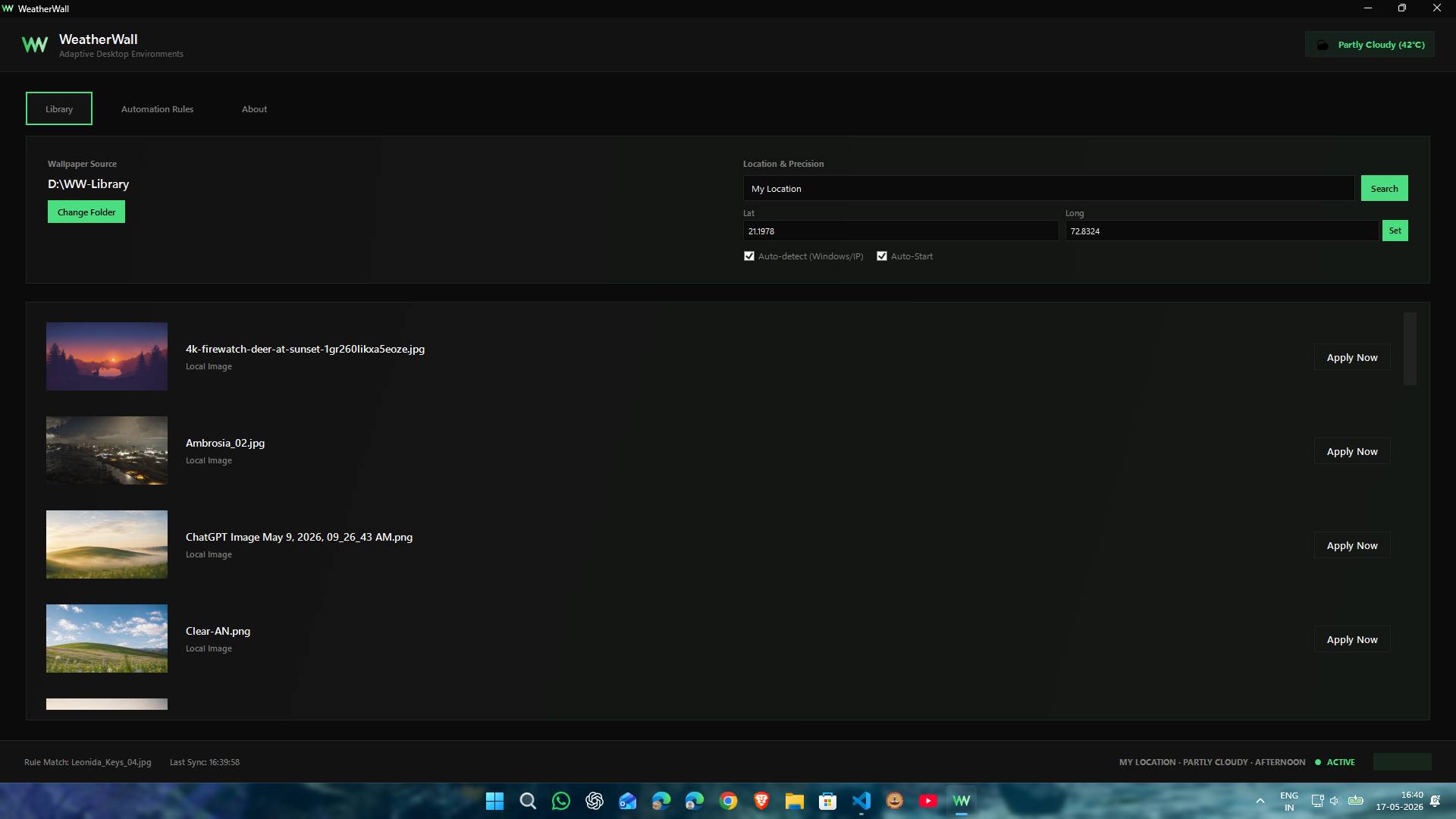Click the cloud icon in the weather badge

pyautogui.click(x=1323, y=45)
